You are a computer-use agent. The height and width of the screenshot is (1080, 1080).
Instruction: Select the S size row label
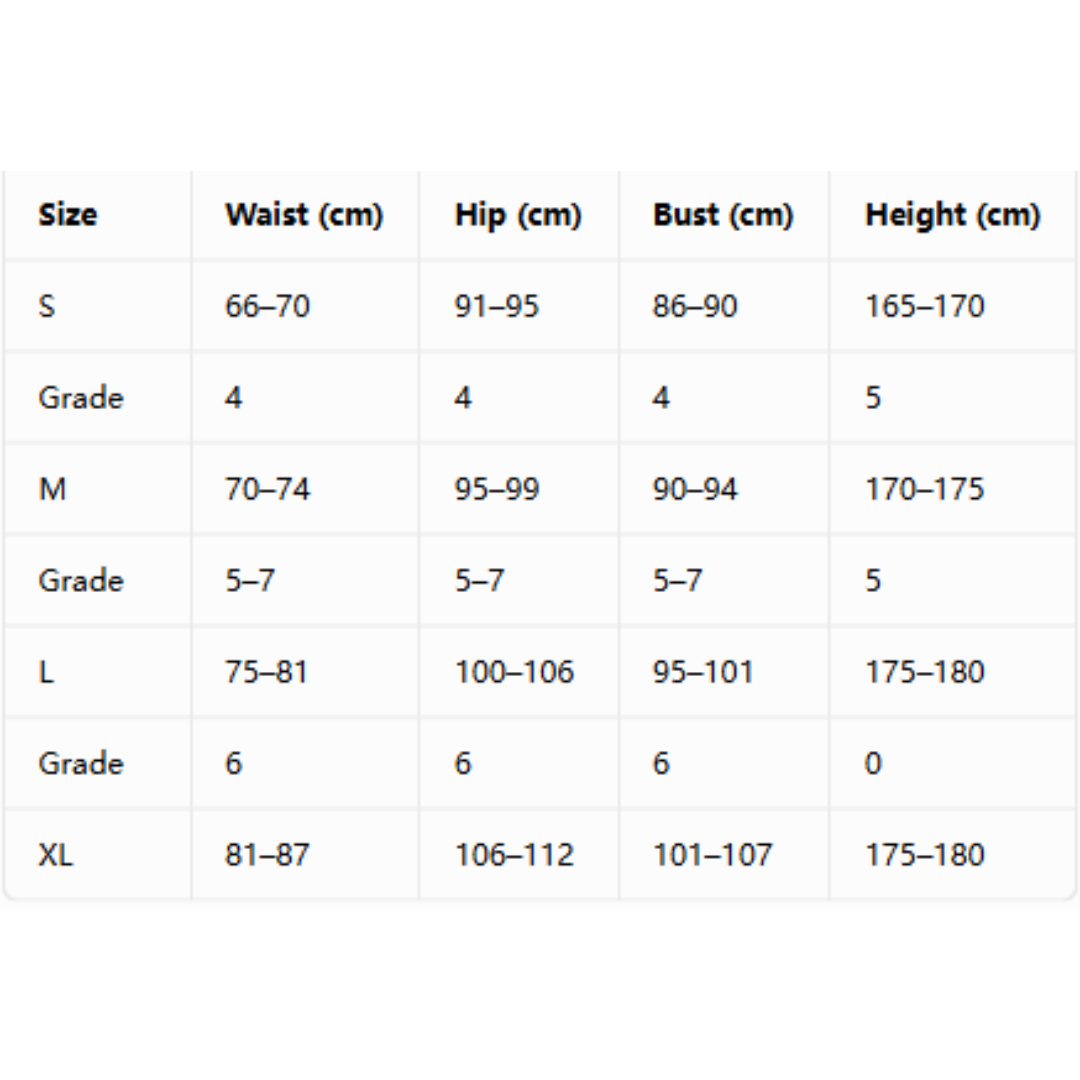(x=46, y=306)
